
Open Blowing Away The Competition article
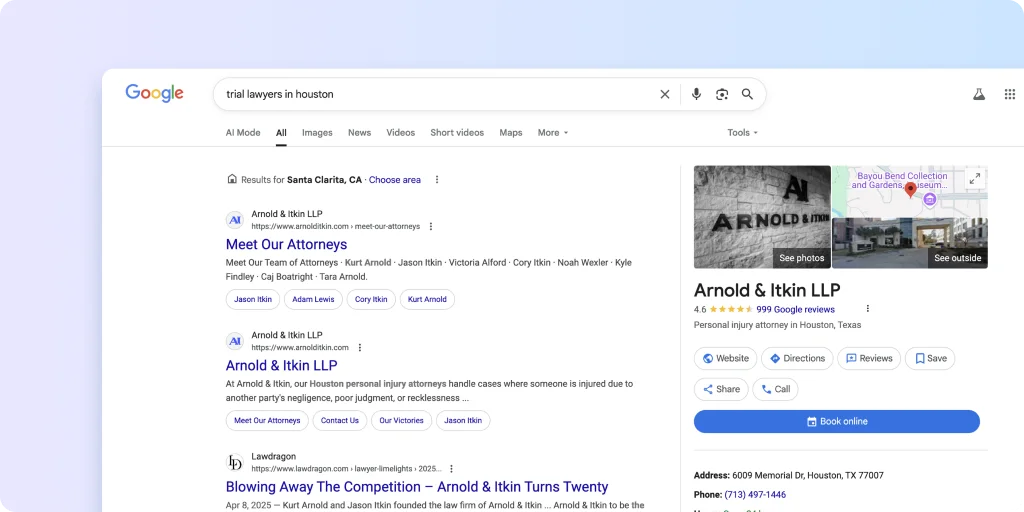pos(417,487)
